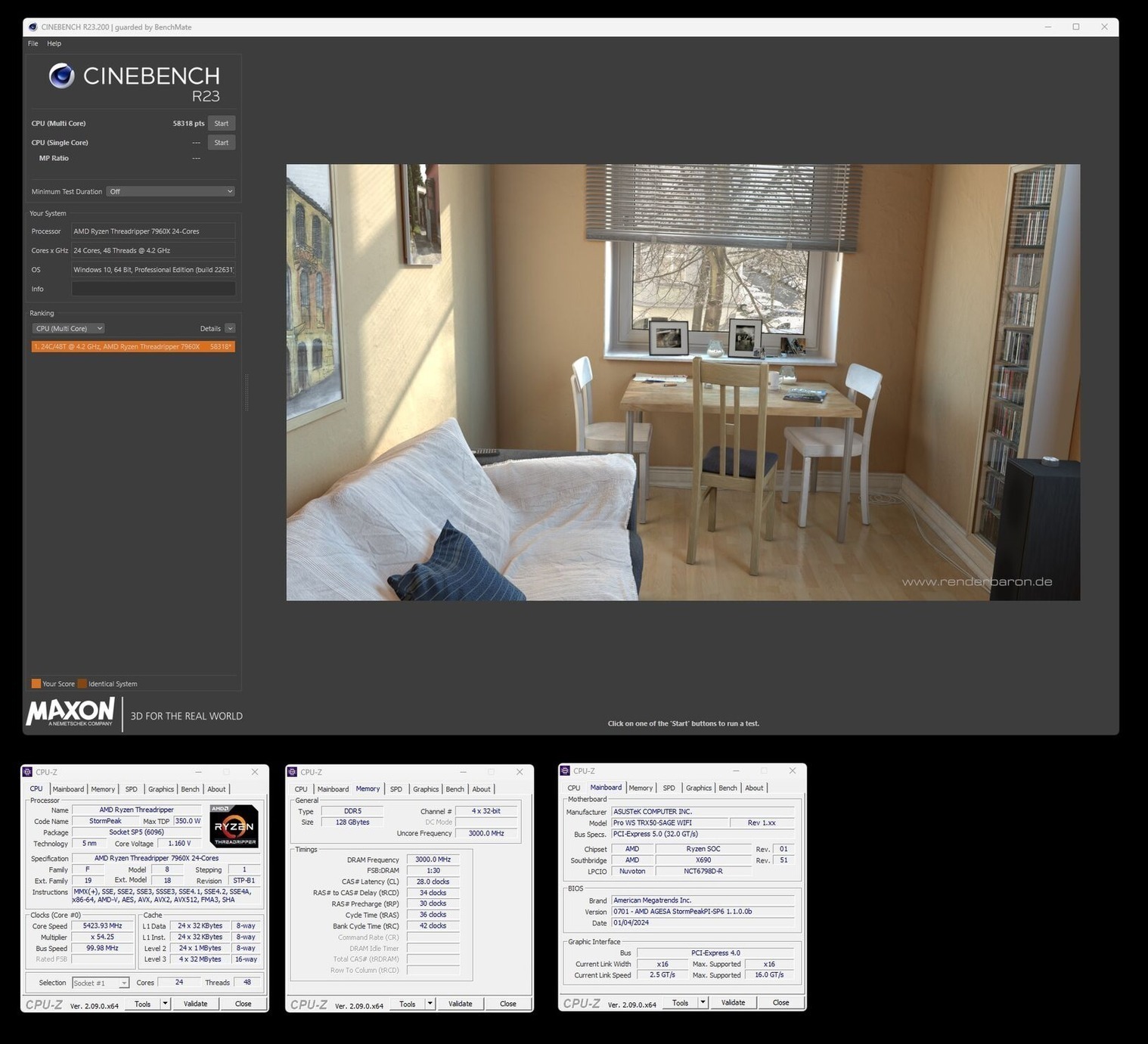
Task: Expand the ranking Details dropdown arrow
Action: 230,328
